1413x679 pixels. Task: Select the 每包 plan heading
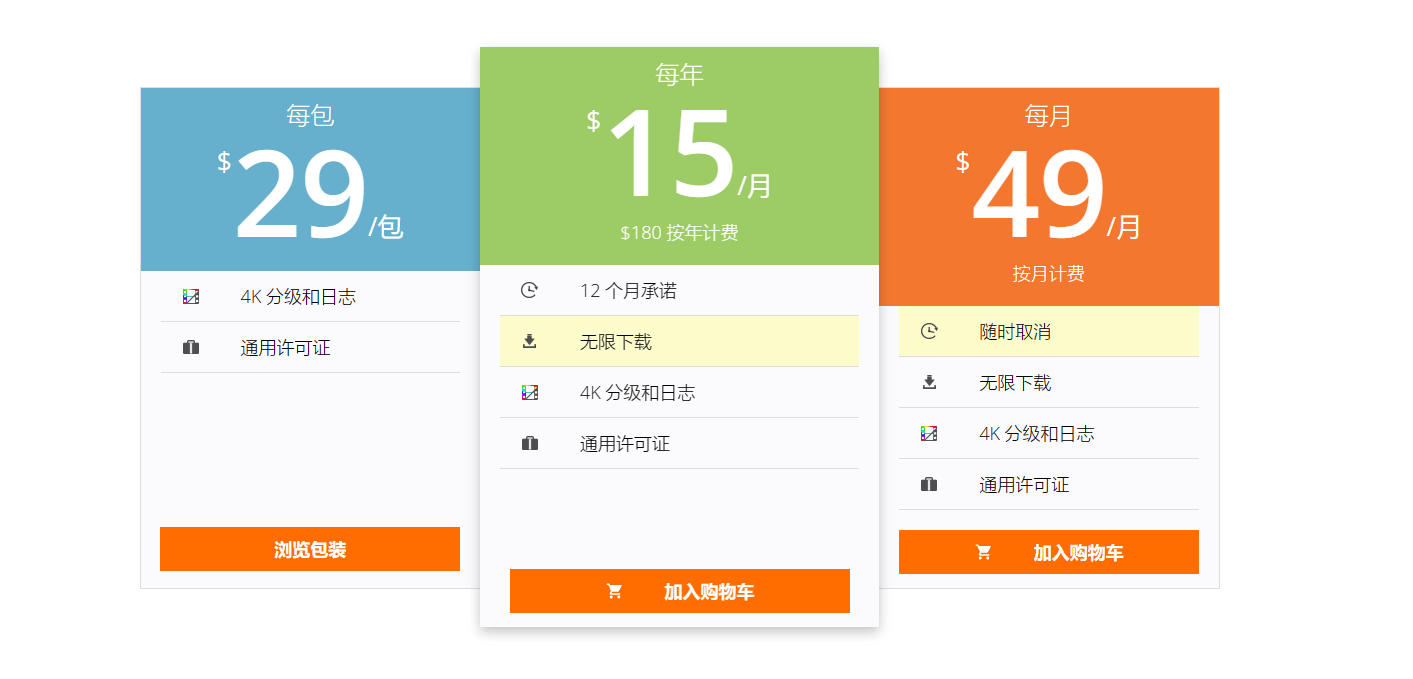tap(310, 116)
